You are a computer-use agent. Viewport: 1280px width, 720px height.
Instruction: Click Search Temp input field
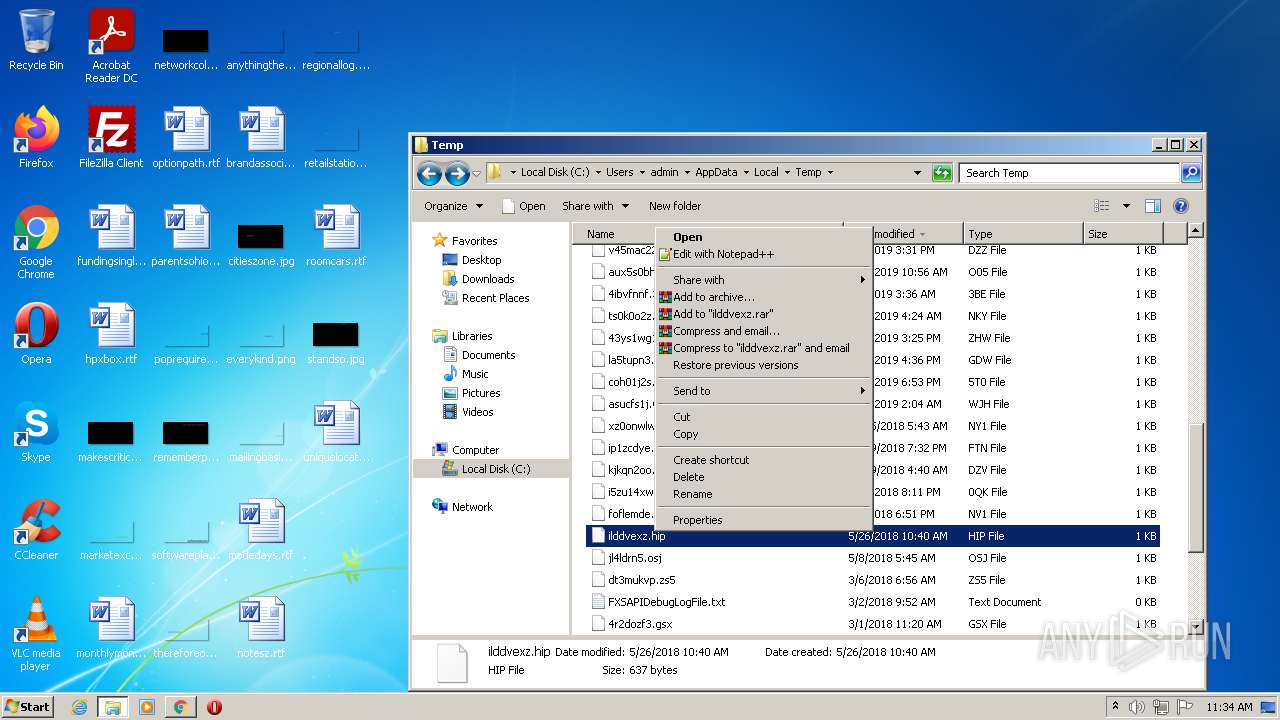click(1068, 173)
